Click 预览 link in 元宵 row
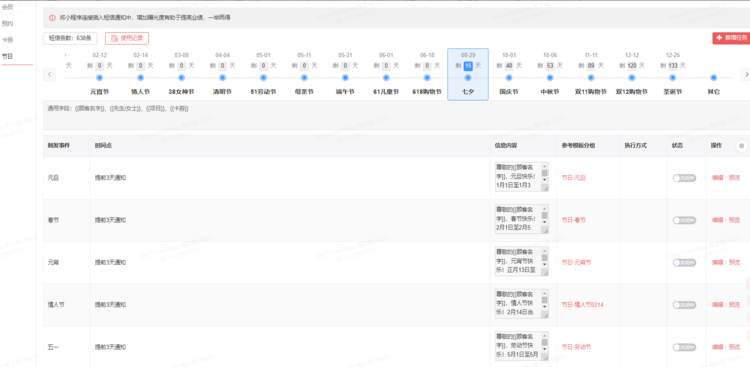 coord(734,262)
